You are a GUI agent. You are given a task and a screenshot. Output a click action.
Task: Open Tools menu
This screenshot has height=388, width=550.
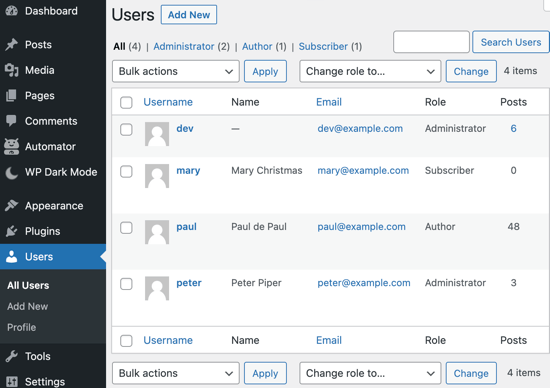click(x=38, y=356)
